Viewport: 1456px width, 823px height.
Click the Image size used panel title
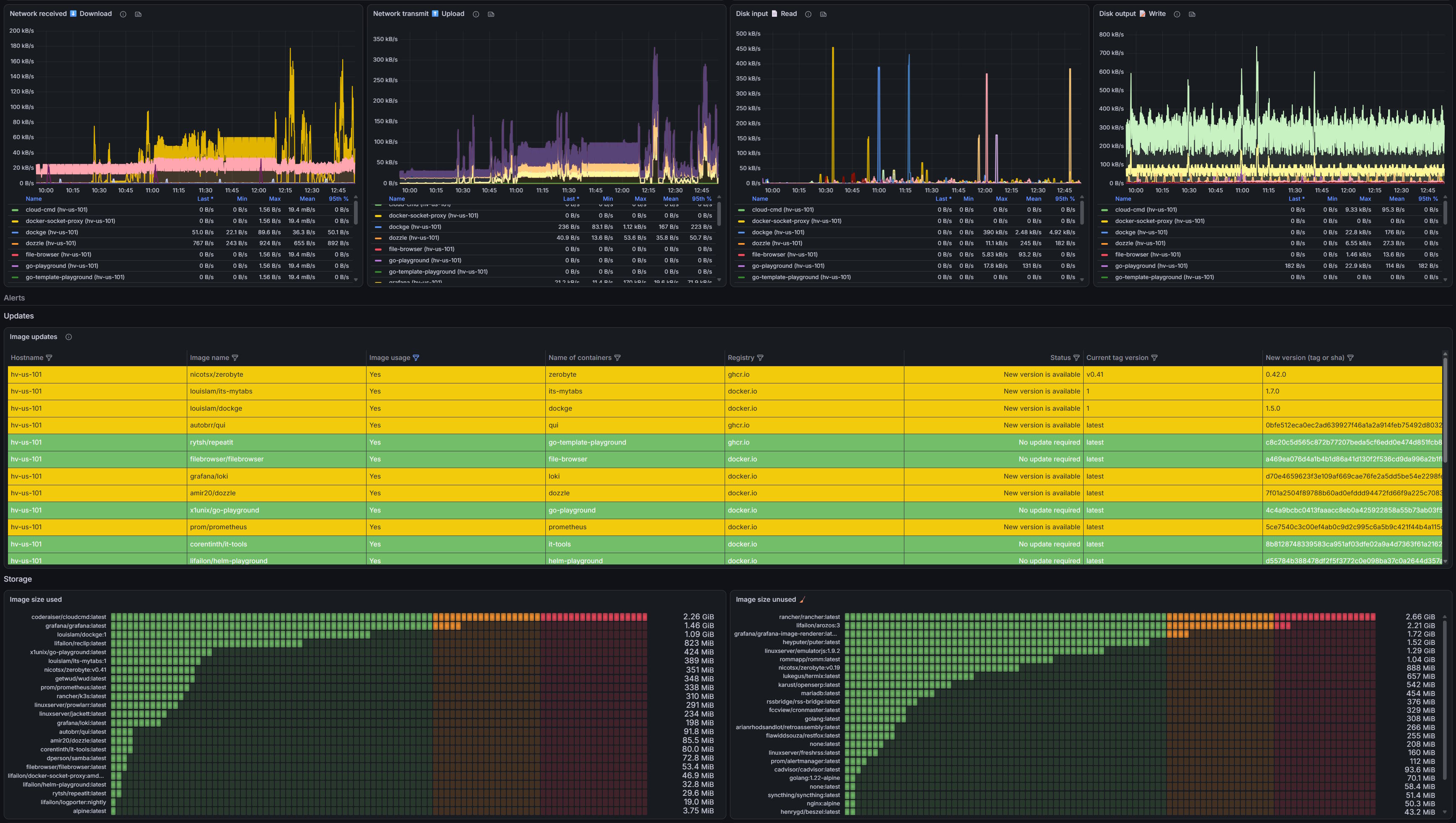(x=36, y=600)
